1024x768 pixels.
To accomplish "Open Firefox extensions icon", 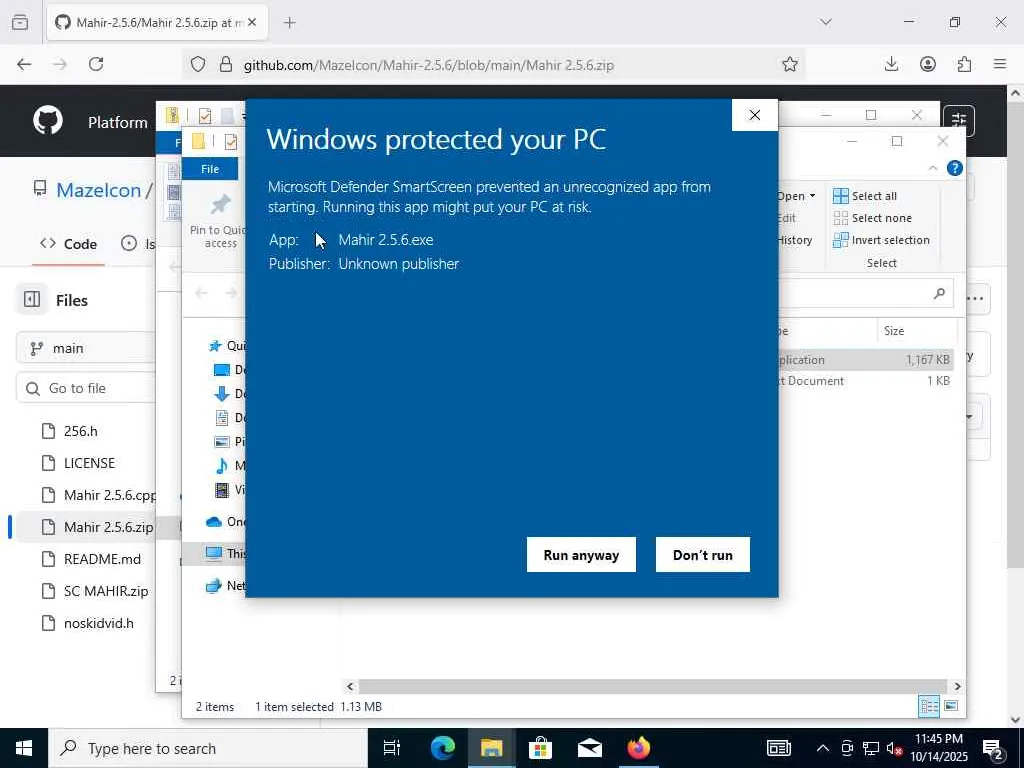I will point(965,64).
